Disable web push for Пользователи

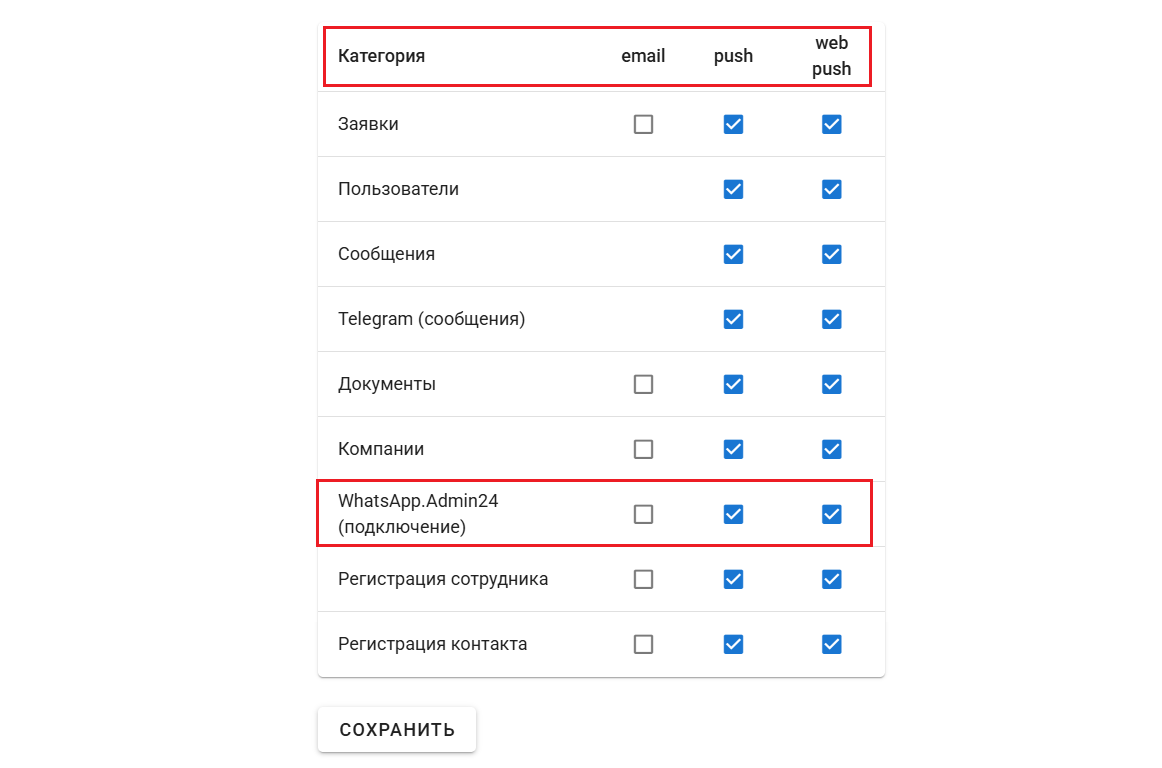831,189
